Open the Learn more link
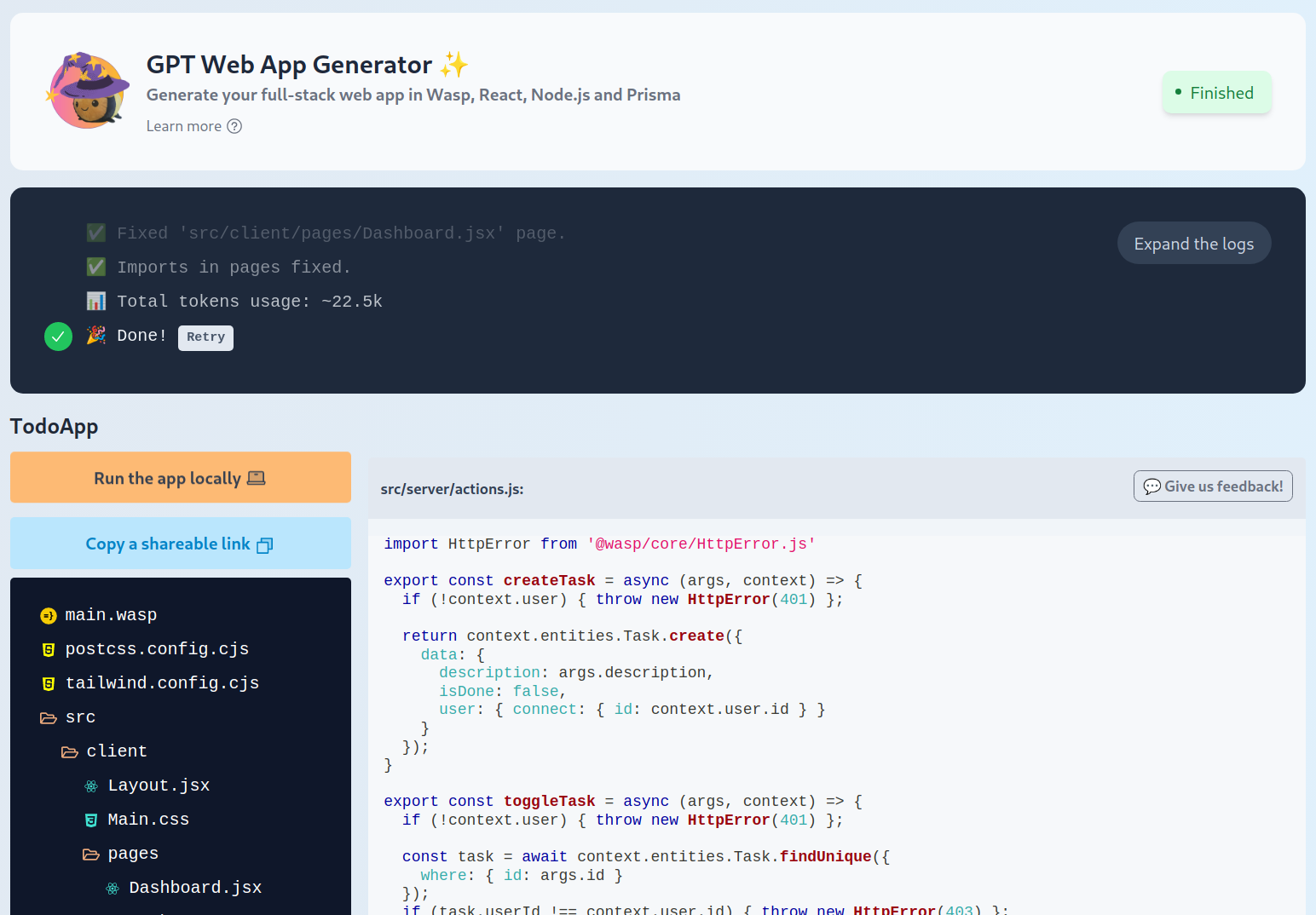This screenshot has height=915, width=1316. coord(184,126)
